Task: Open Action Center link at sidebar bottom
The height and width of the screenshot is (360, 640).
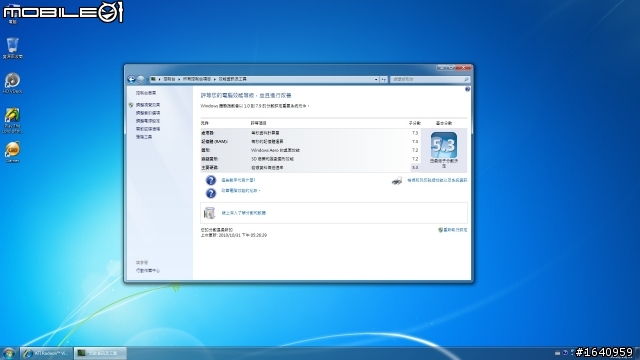Action: [148, 271]
